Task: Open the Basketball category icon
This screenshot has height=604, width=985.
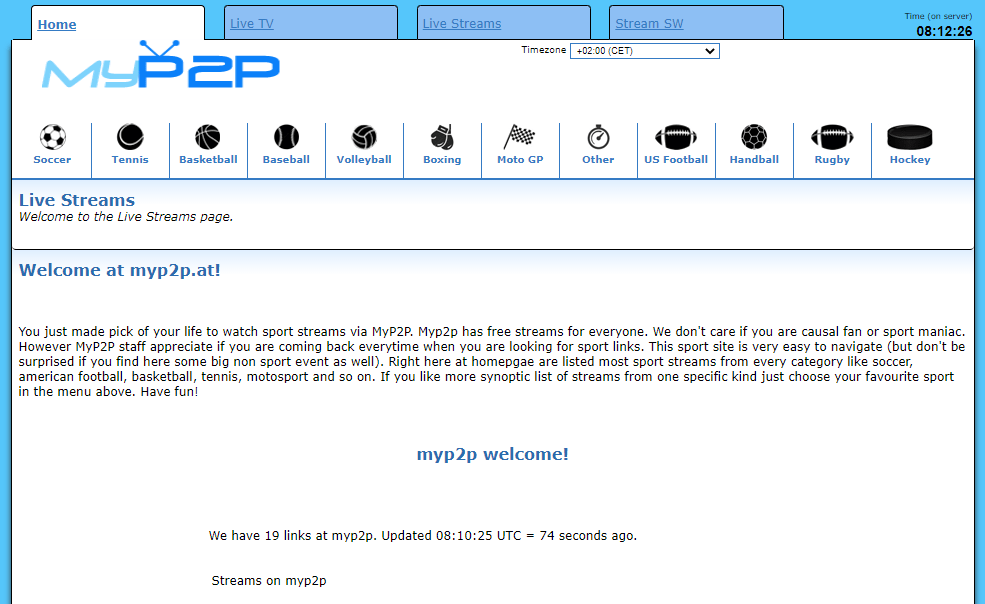Action: tap(208, 137)
